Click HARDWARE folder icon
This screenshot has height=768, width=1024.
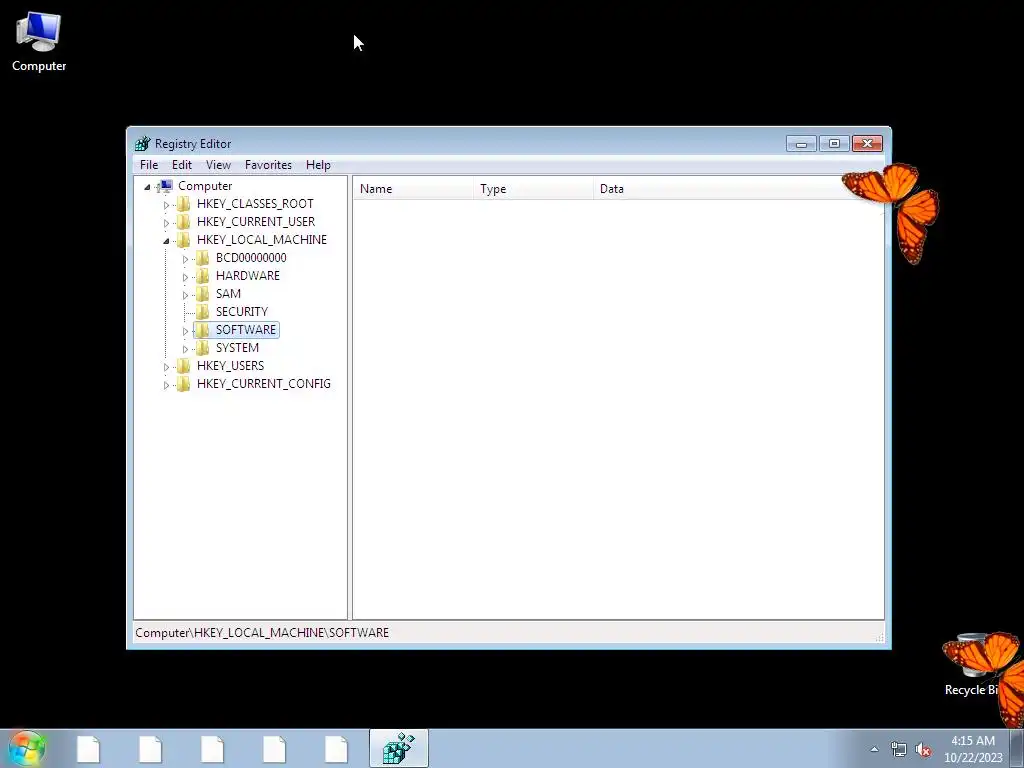tap(203, 276)
